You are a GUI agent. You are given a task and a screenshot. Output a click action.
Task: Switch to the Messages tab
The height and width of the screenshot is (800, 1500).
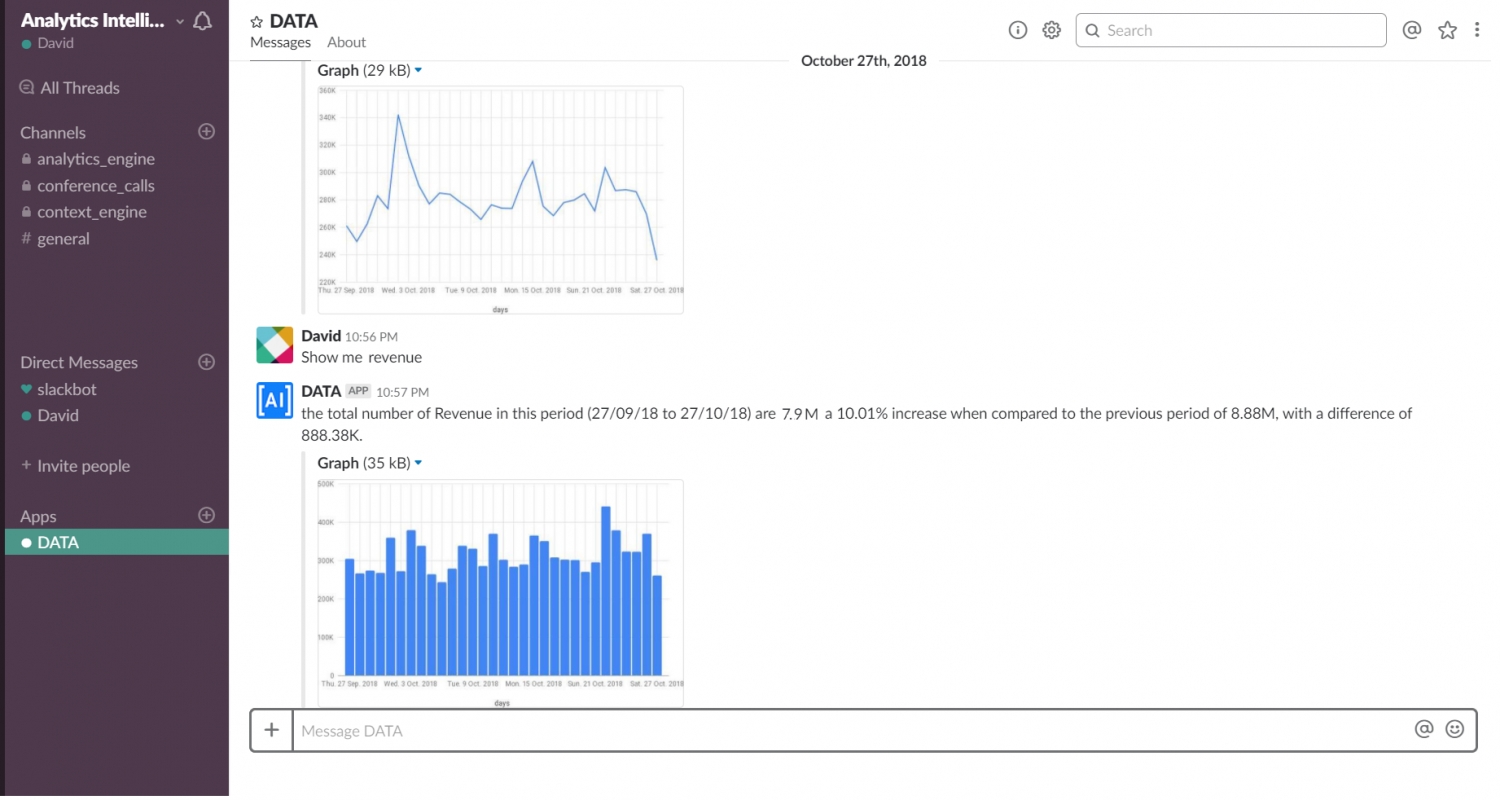click(280, 42)
